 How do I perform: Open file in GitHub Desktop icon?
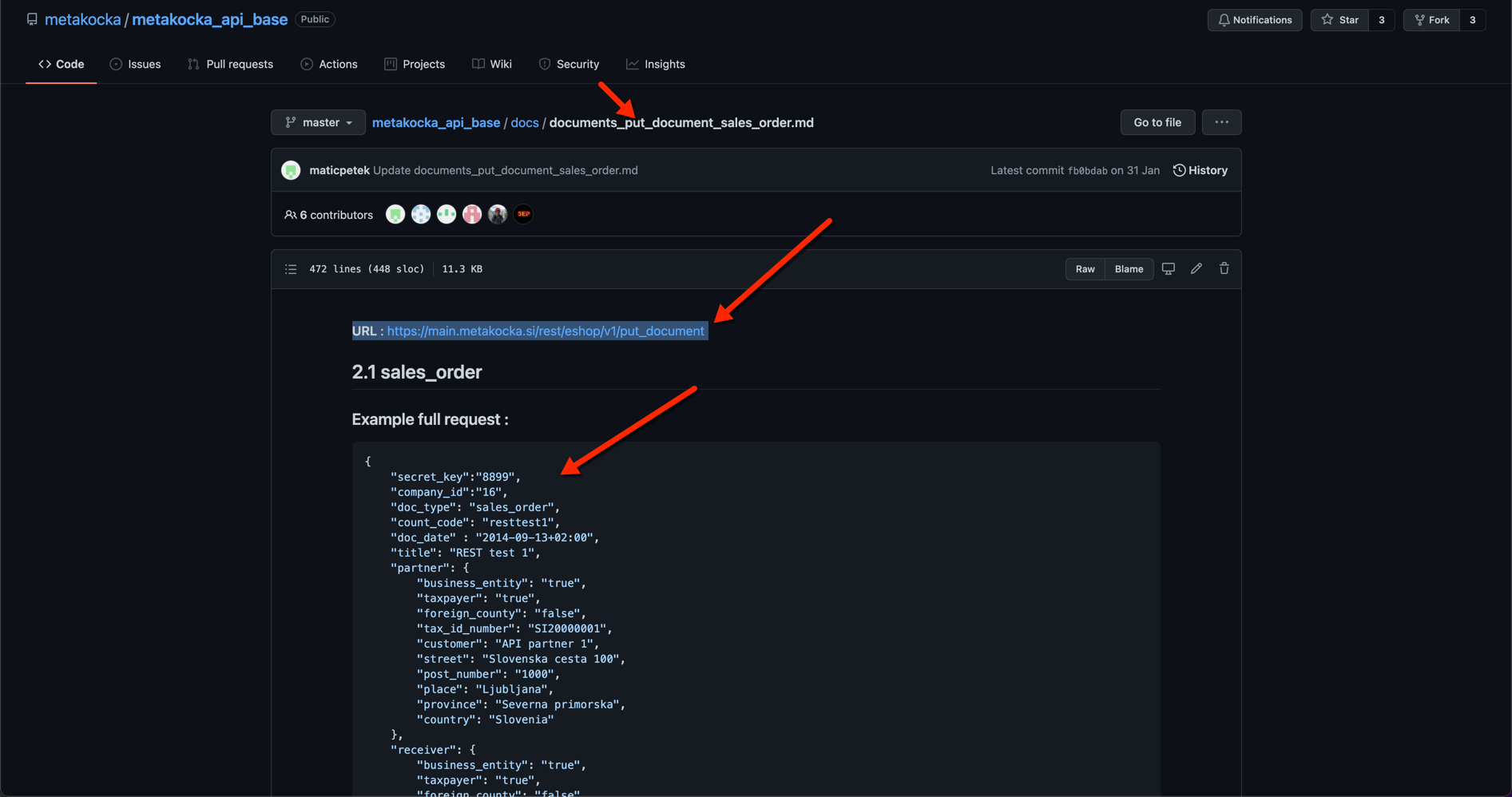pos(1169,268)
